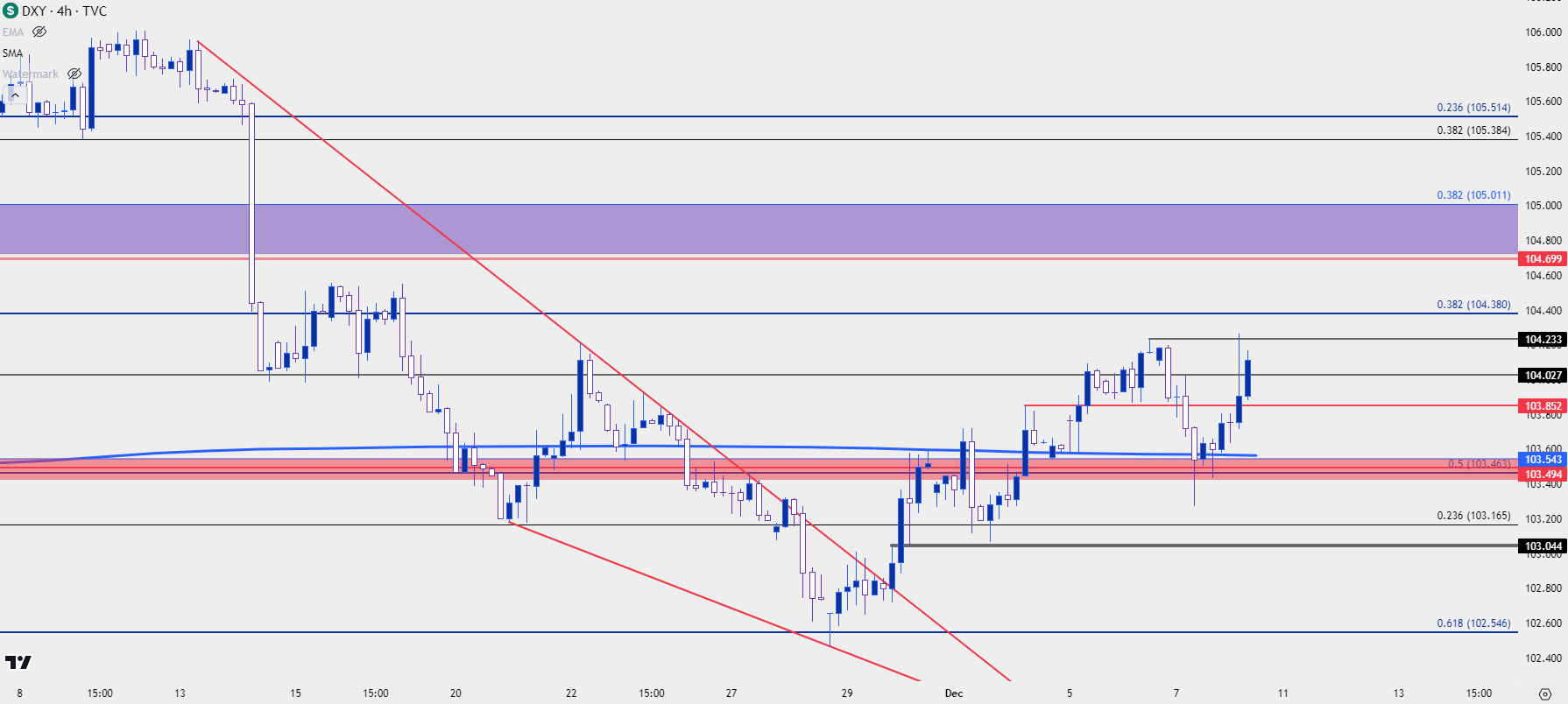Toggle EMA indicator visibility eye icon
The width and height of the screenshot is (1568, 704).
[x=39, y=32]
